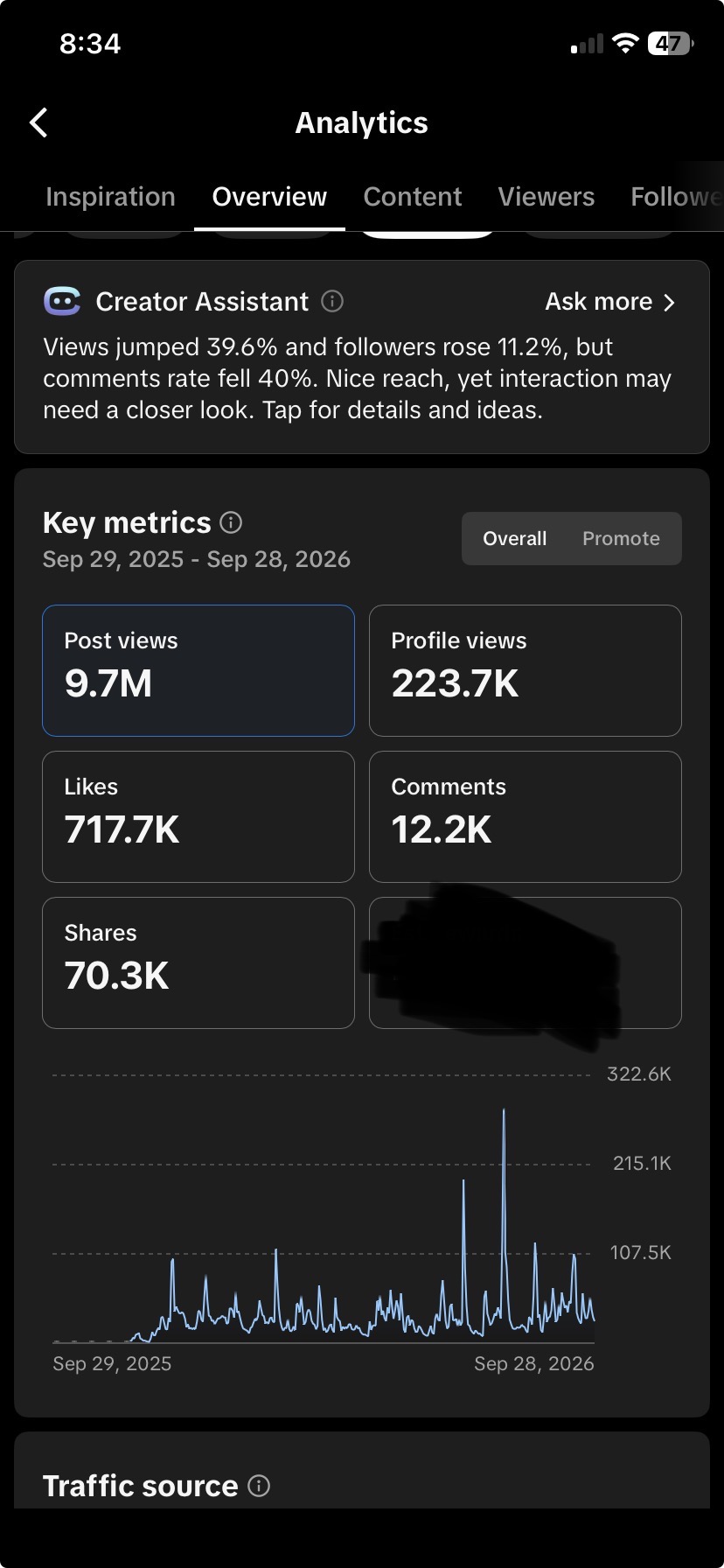Screen dimensions: 724x1568
Task: Open the Inspiration tab
Action: pos(110,197)
